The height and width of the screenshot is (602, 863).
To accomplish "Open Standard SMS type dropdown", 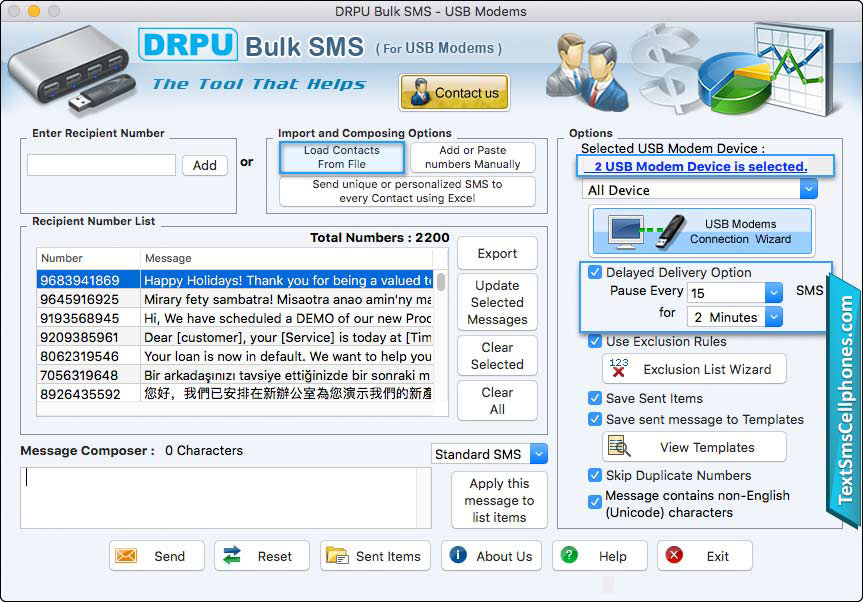I will [539, 453].
